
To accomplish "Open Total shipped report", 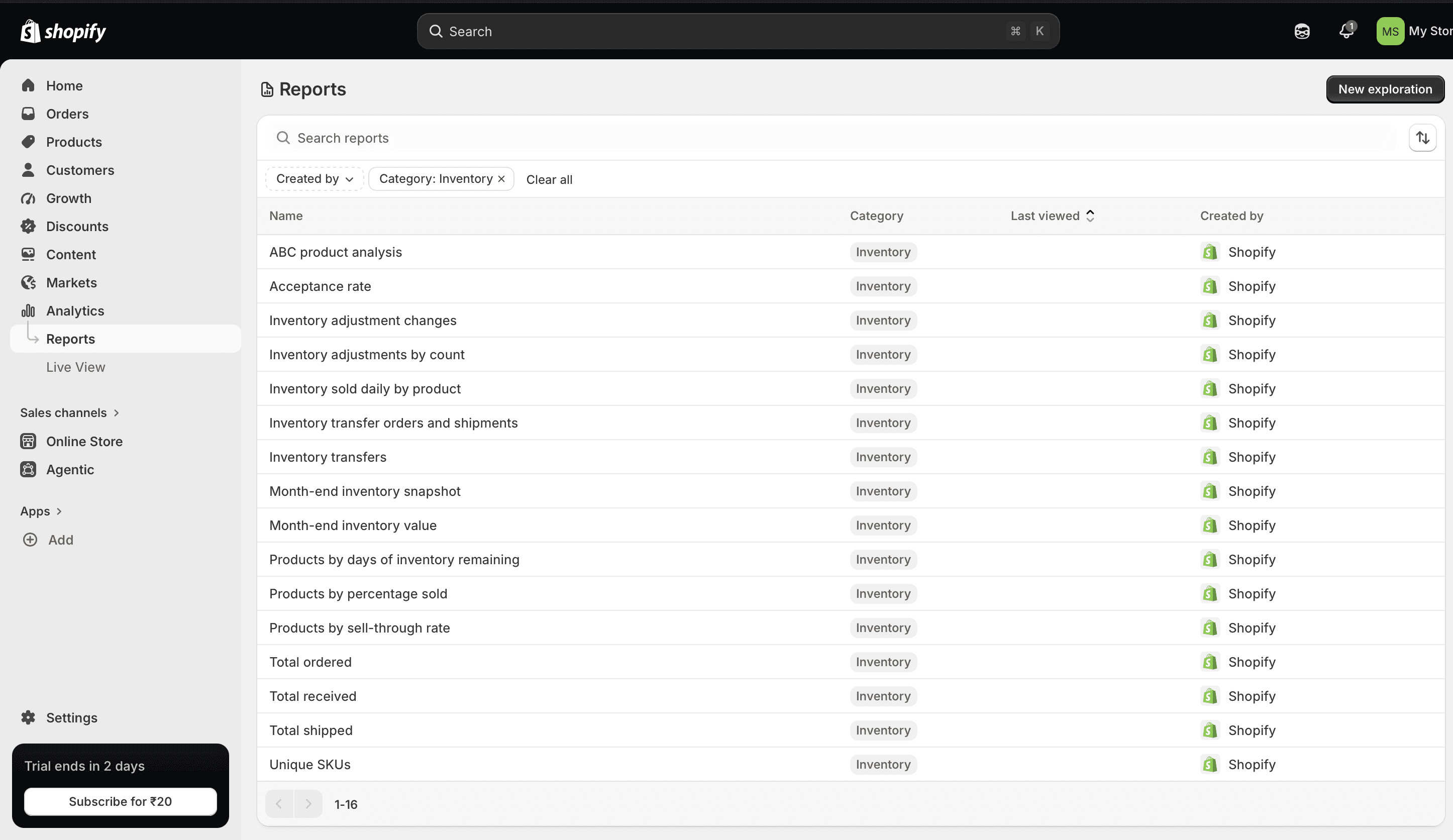I will pyautogui.click(x=311, y=730).
